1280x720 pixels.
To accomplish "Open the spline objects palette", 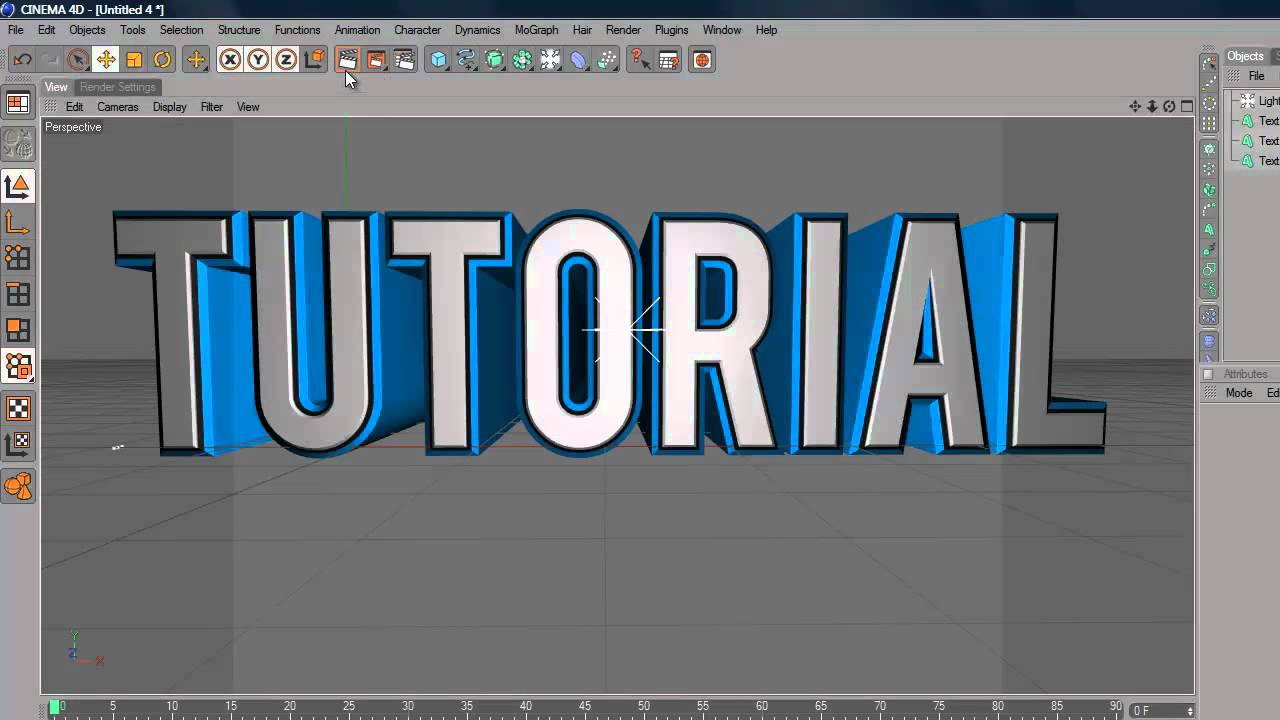I will 466,60.
